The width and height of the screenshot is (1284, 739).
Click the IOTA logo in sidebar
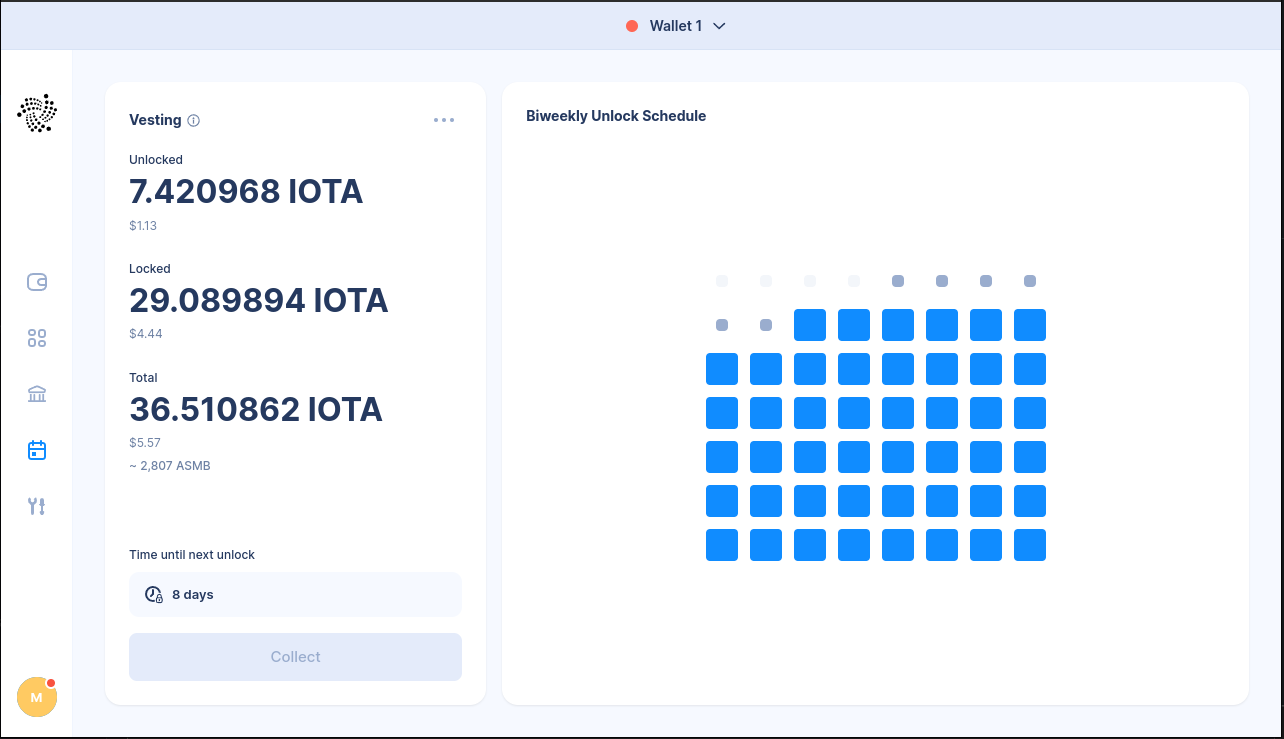click(x=37, y=113)
